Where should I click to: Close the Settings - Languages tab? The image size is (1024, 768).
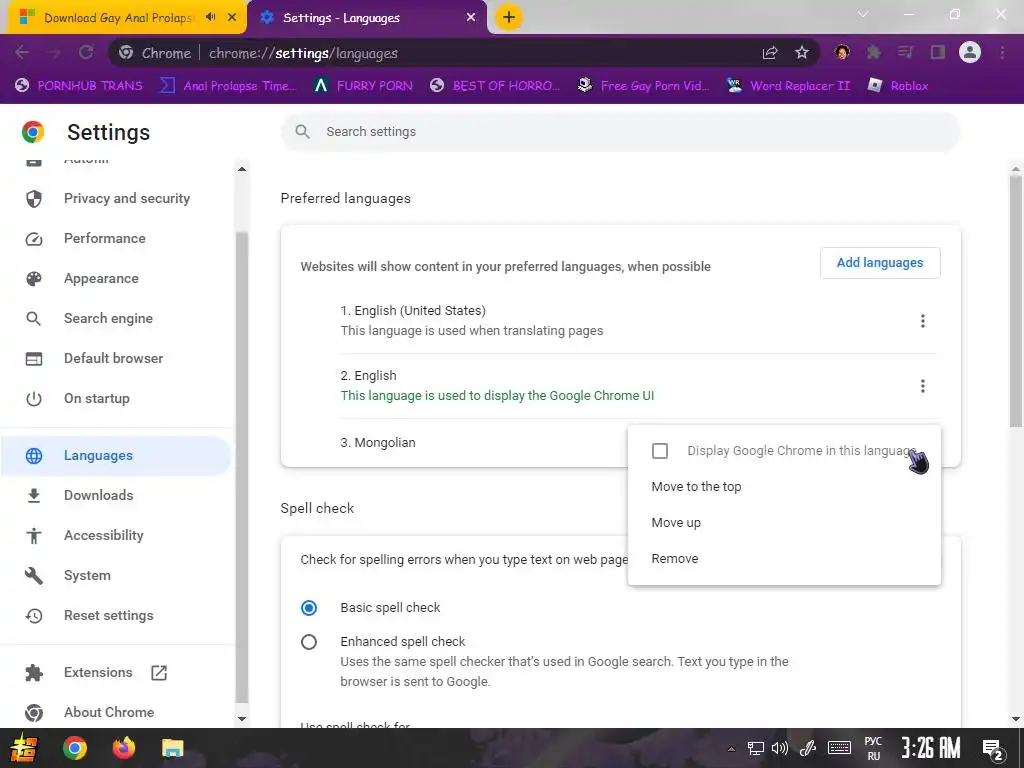[471, 18]
